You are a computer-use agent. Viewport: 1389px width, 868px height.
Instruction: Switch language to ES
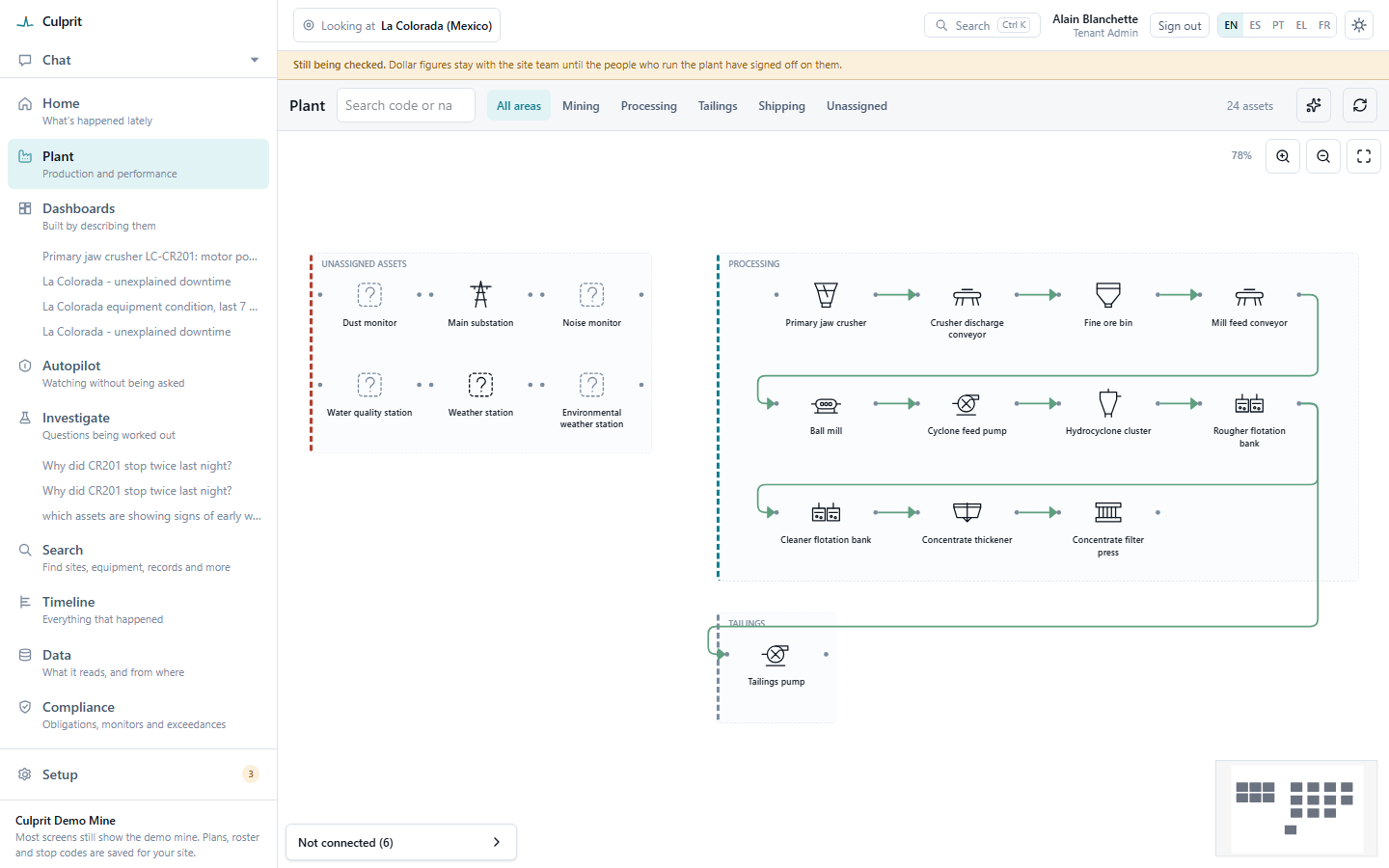click(x=1255, y=25)
